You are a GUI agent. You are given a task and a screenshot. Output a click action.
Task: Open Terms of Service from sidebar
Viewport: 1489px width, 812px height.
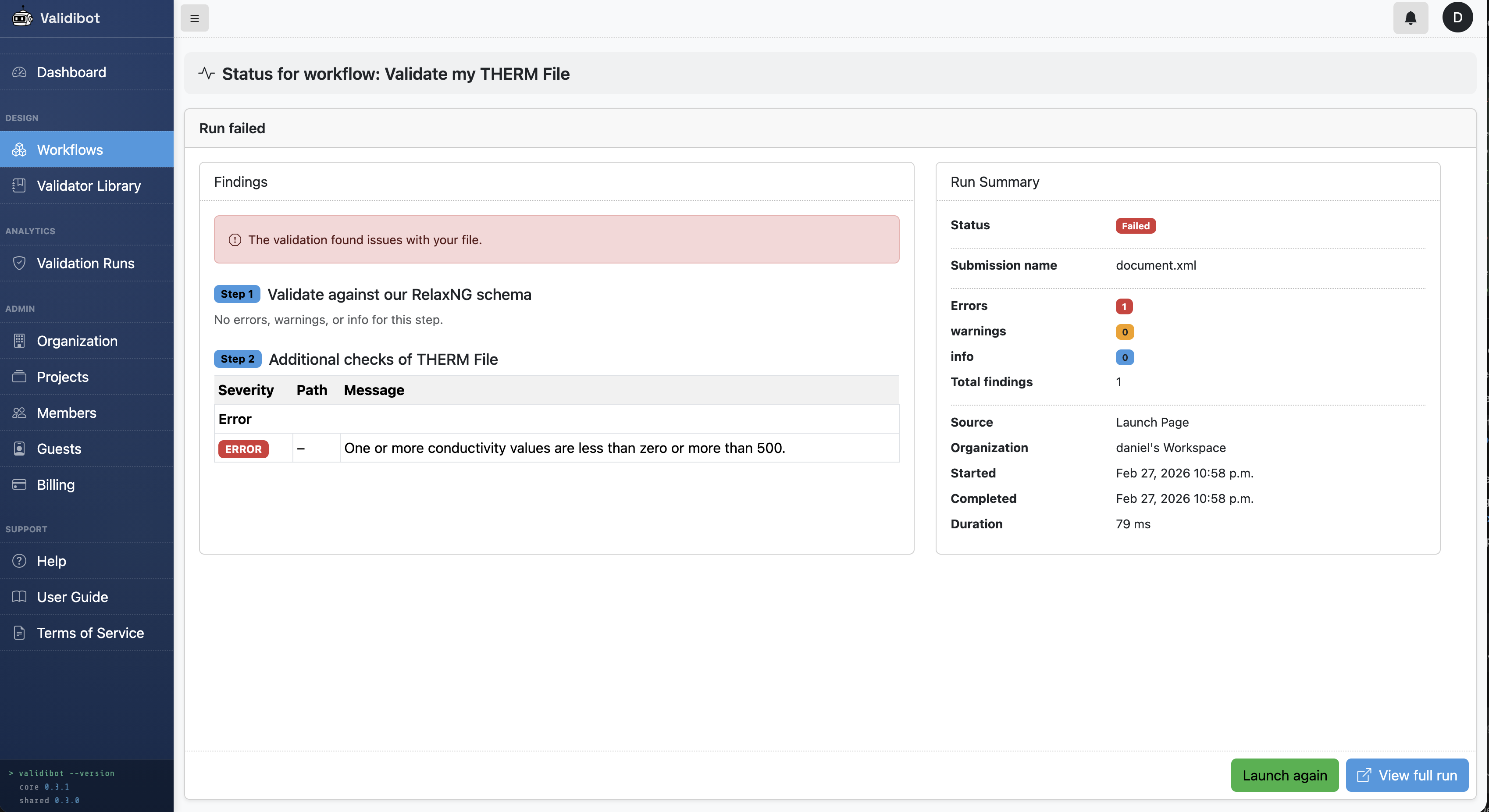tap(20, 633)
